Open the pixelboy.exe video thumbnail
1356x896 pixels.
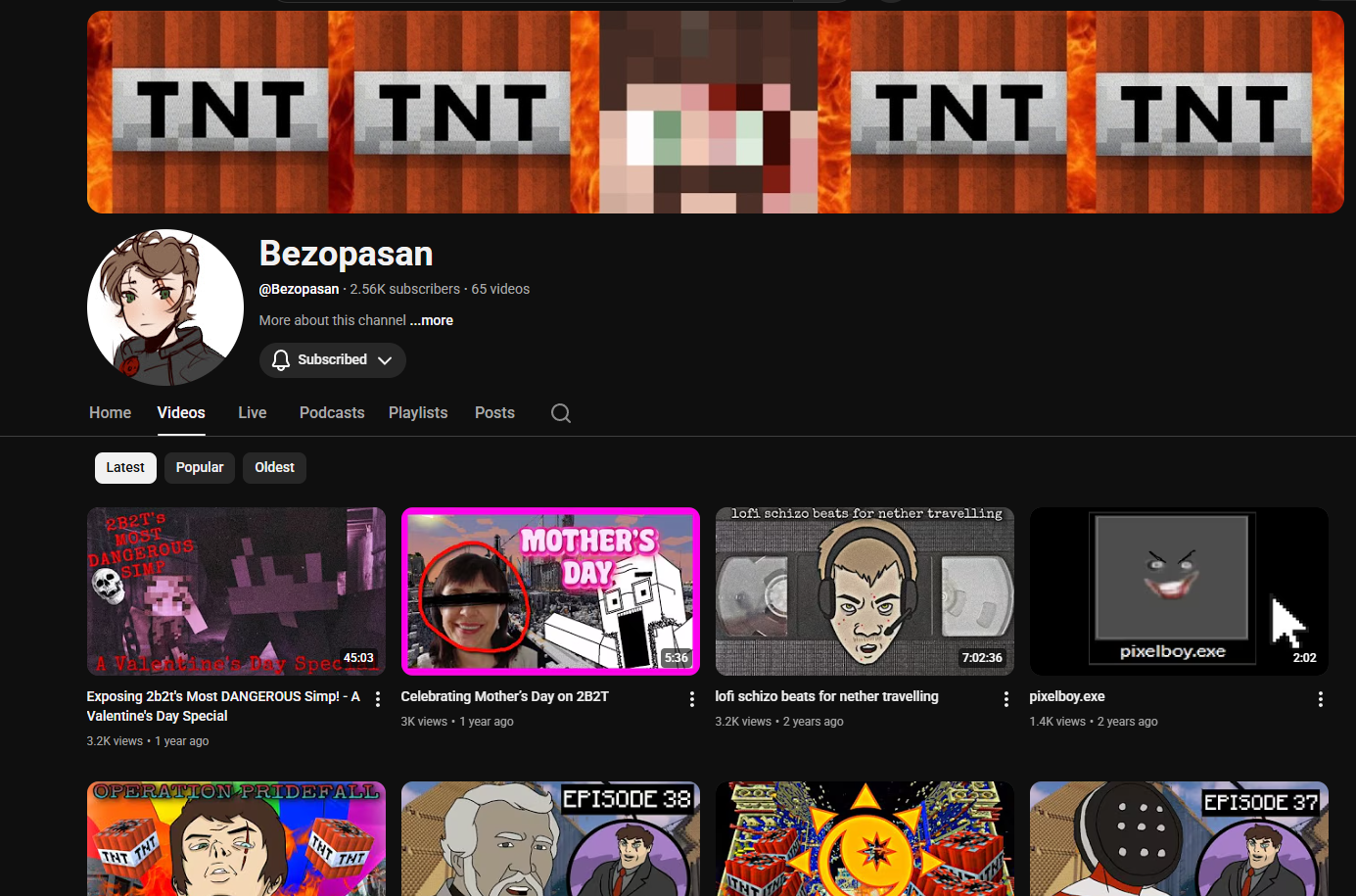(1179, 591)
